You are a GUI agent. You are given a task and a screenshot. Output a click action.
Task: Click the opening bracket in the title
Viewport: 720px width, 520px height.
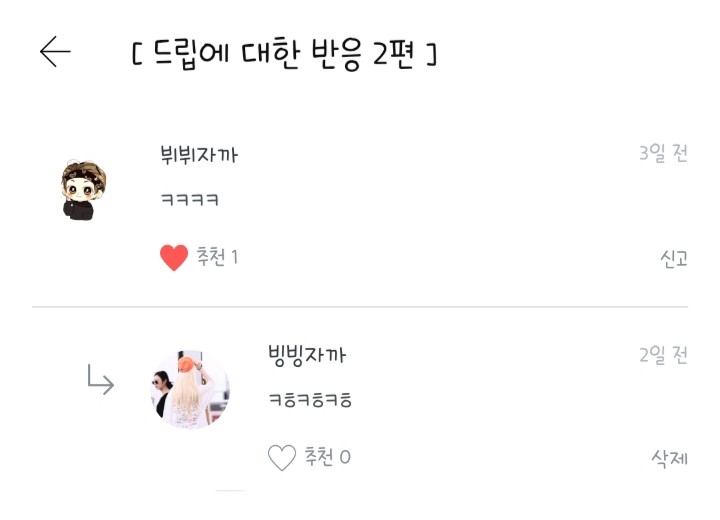point(137,53)
